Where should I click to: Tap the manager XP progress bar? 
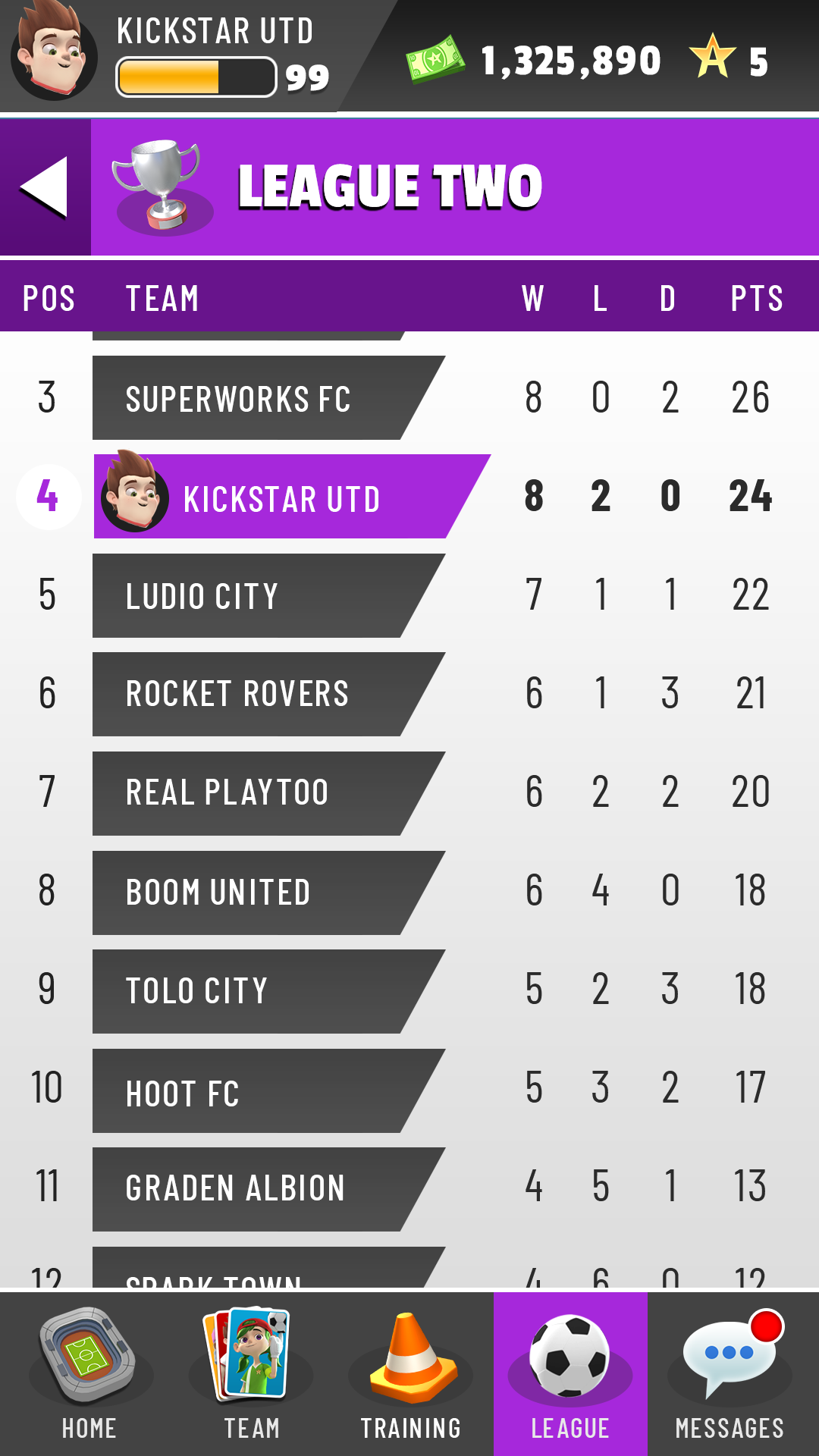point(196,77)
